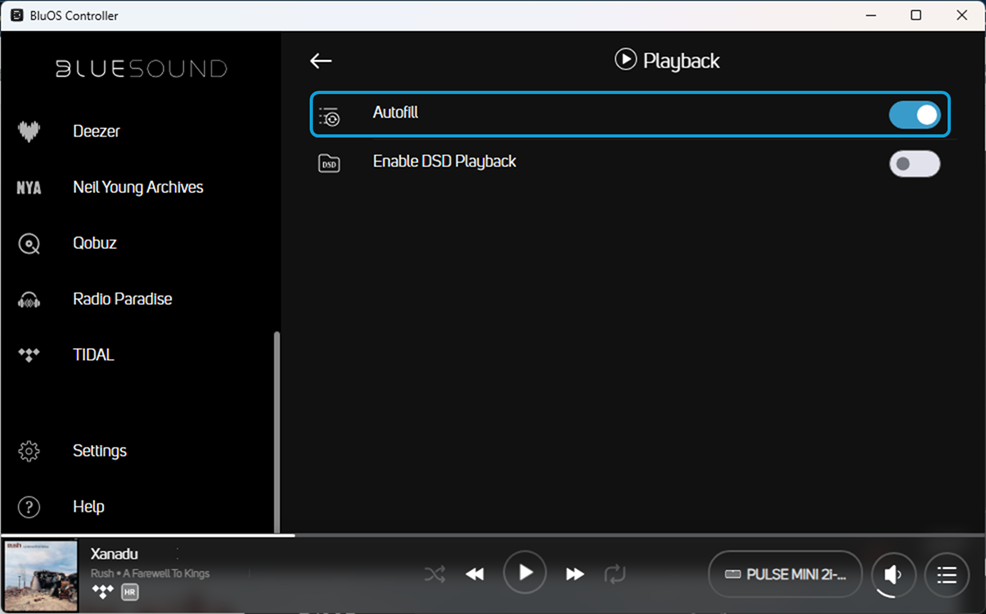The height and width of the screenshot is (614, 986).
Task: Click the Autofill label
Action: tap(395, 113)
